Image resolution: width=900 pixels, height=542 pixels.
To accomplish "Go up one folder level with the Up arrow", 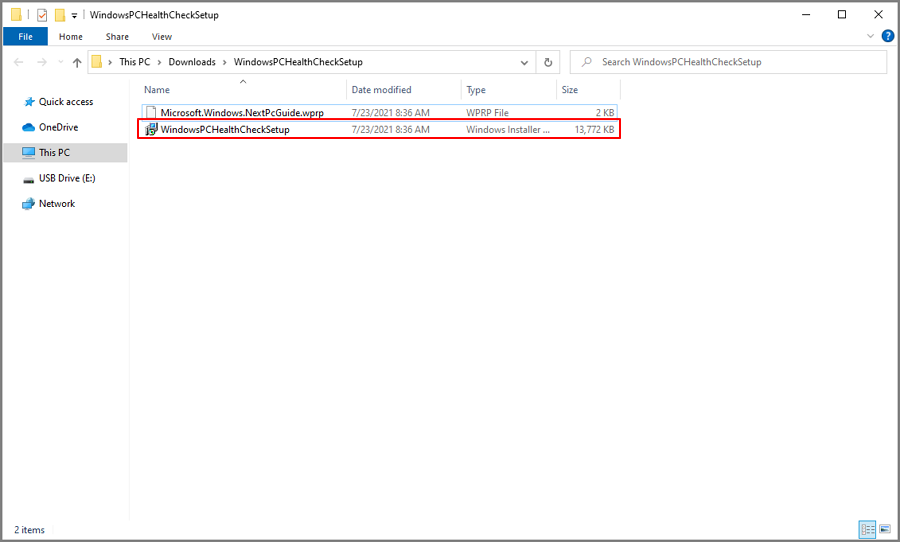I will (x=77, y=62).
